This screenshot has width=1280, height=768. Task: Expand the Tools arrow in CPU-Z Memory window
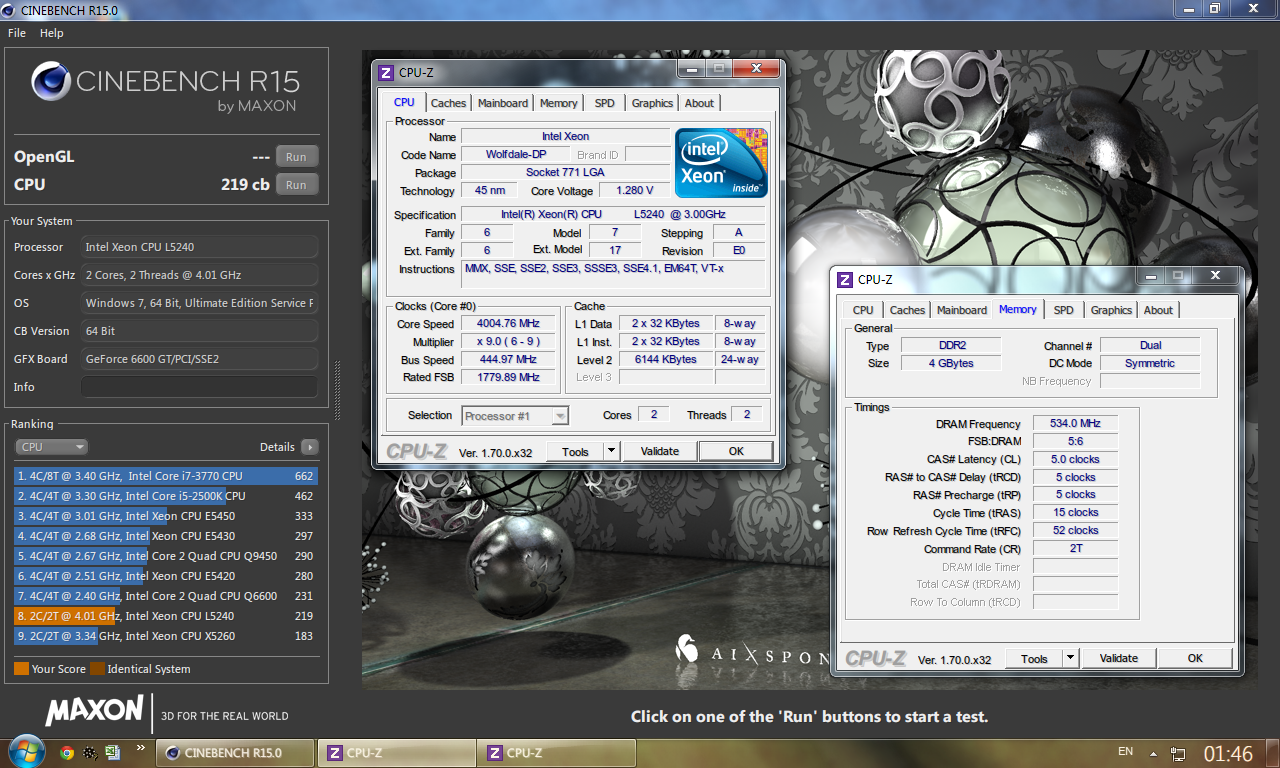click(x=1071, y=658)
